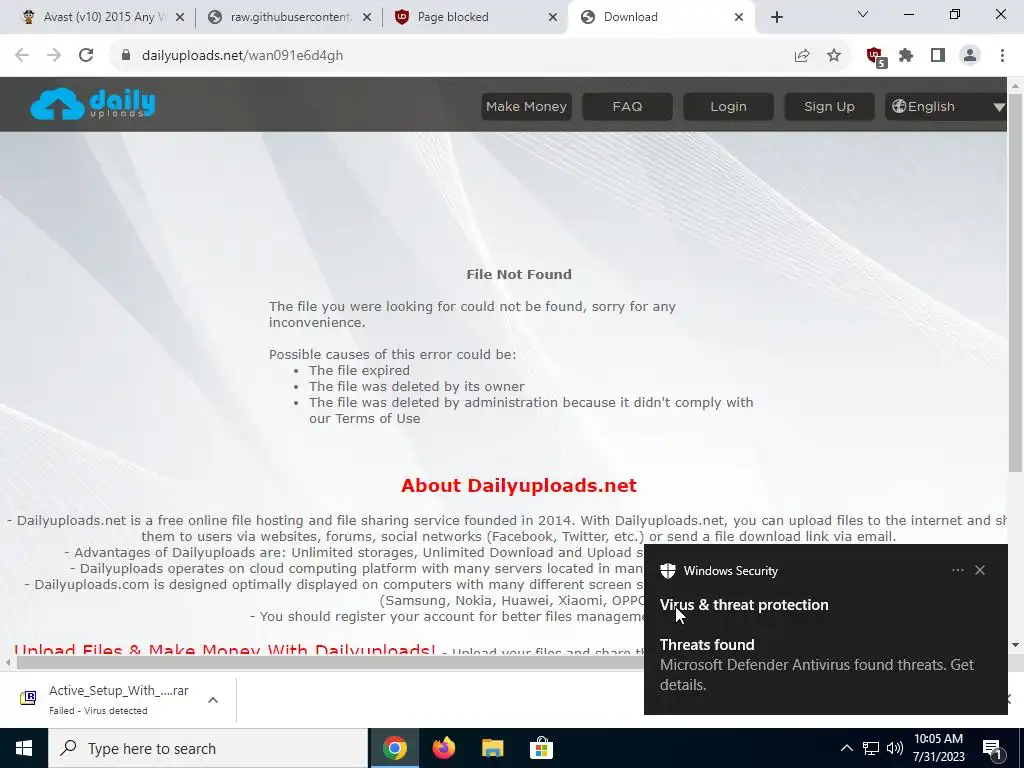Open Microsoft Store from the taskbar

[x=541, y=748]
